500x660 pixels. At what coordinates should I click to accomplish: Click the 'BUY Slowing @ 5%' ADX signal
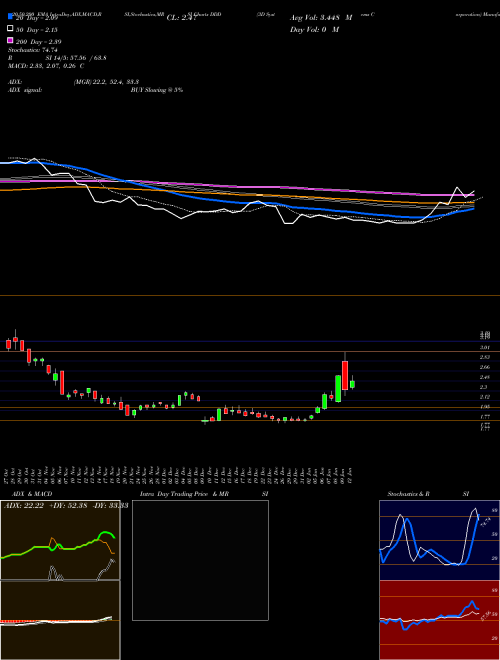click(157, 90)
